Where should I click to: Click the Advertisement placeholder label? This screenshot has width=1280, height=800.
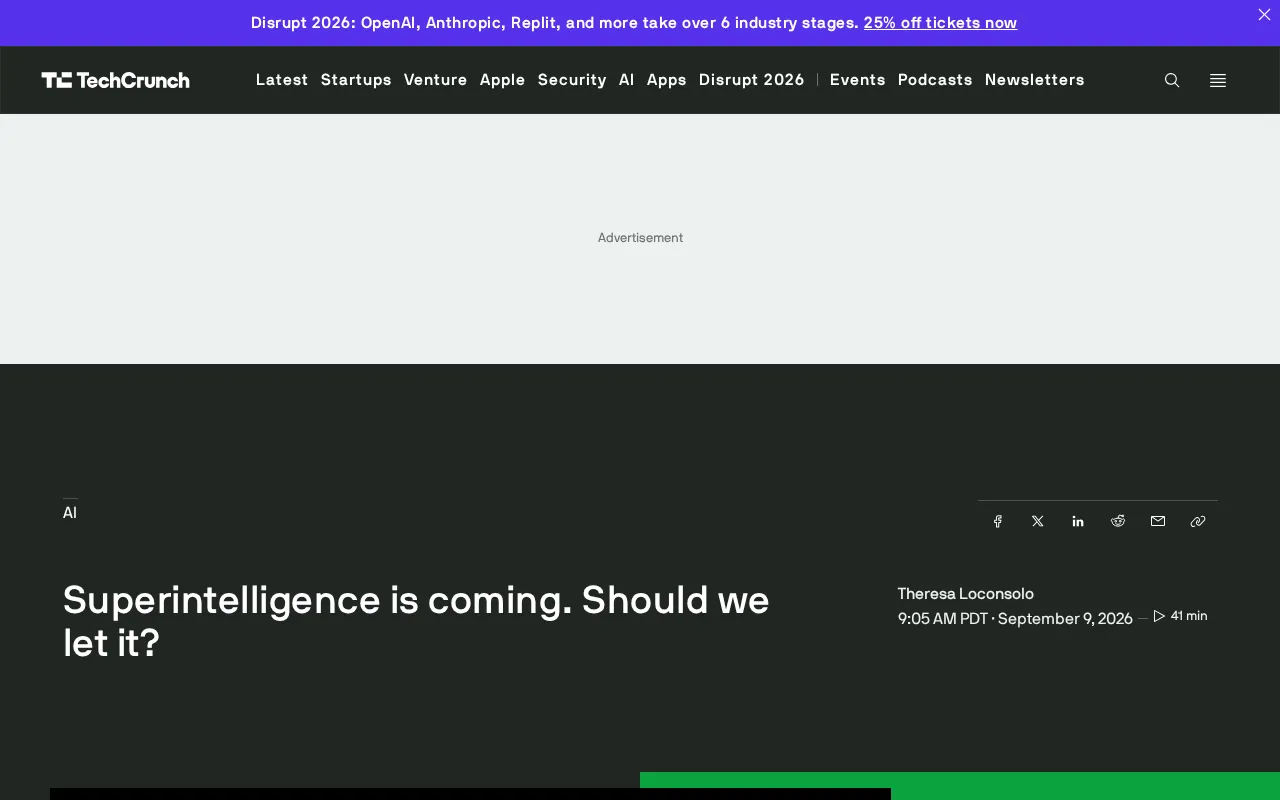pyautogui.click(x=640, y=238)
